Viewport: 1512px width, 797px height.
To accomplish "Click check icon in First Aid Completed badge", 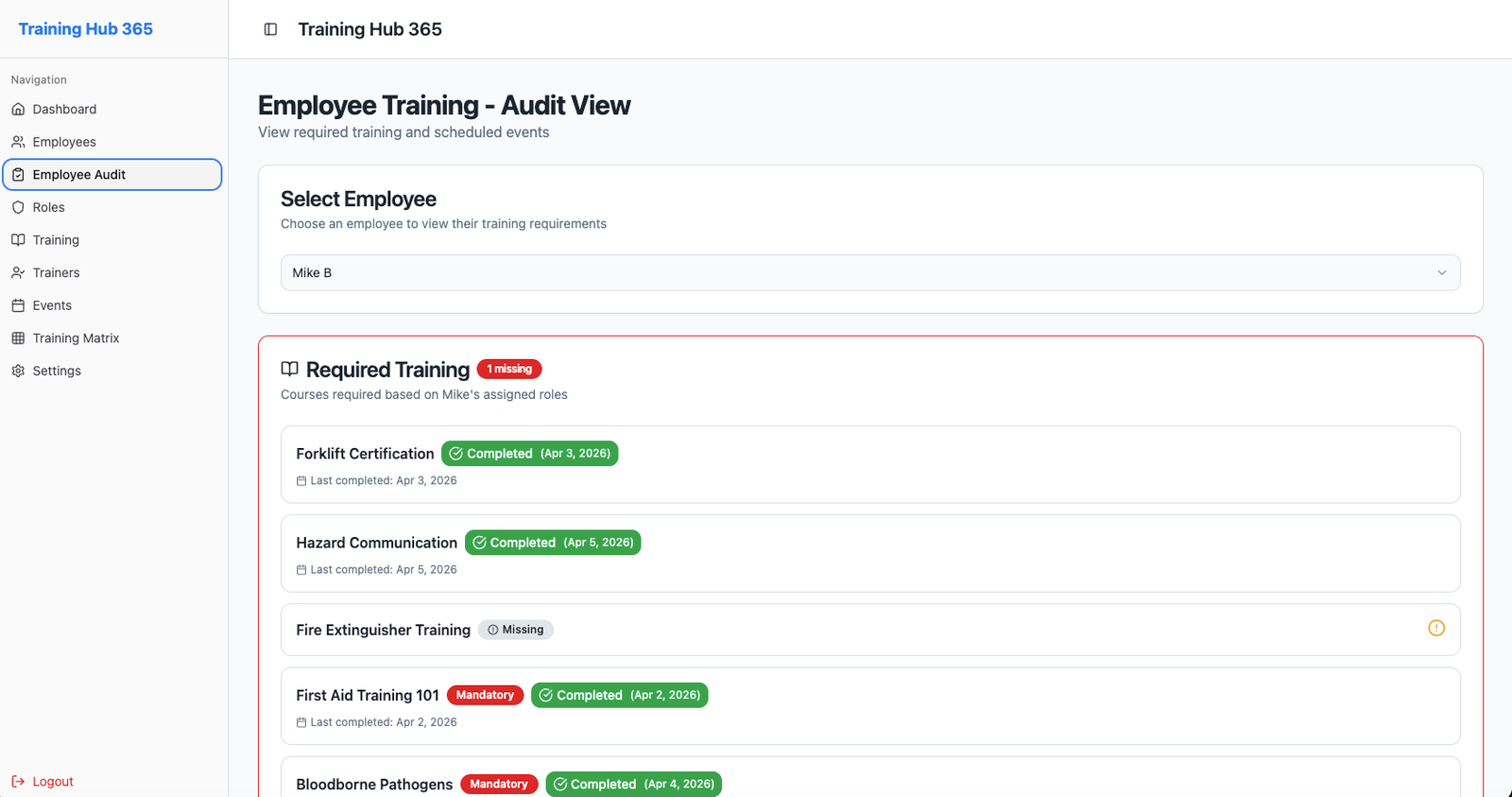I will [x=545, y=695].
